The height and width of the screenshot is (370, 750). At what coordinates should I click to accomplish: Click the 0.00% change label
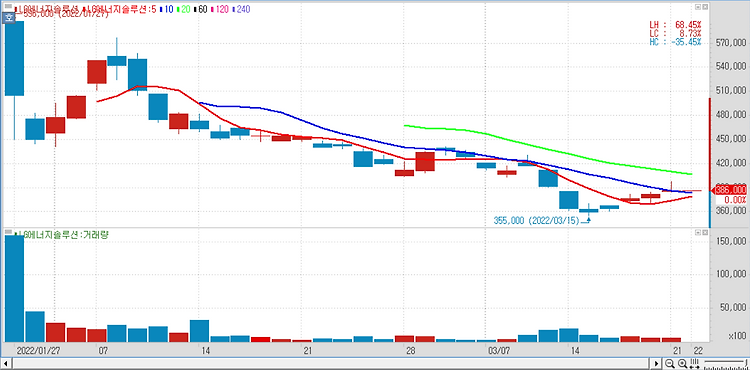(735, 200)
